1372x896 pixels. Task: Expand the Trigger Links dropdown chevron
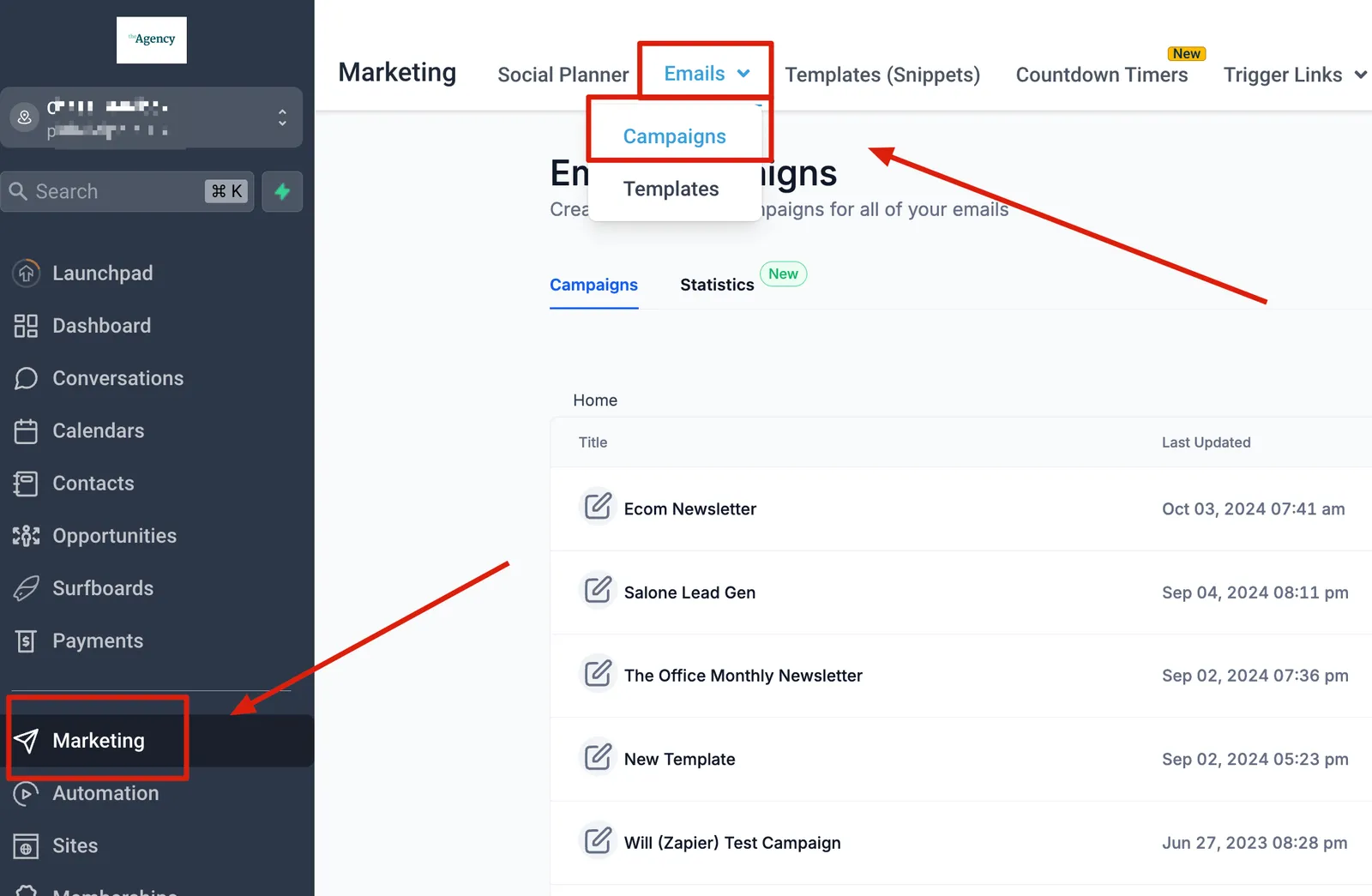pos(1360,75)
